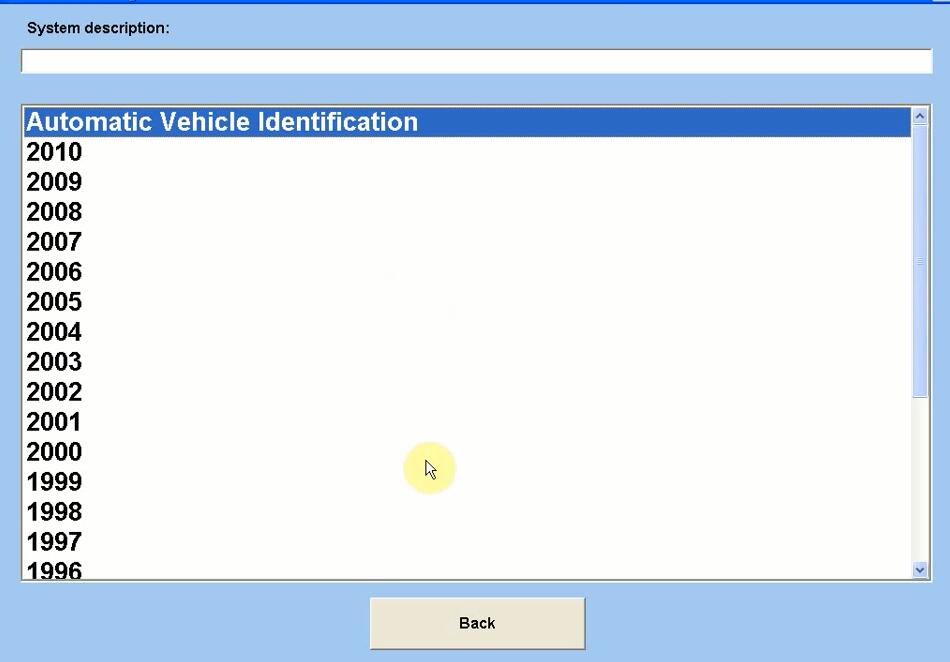Click the System description text field

tap(477, 61)
